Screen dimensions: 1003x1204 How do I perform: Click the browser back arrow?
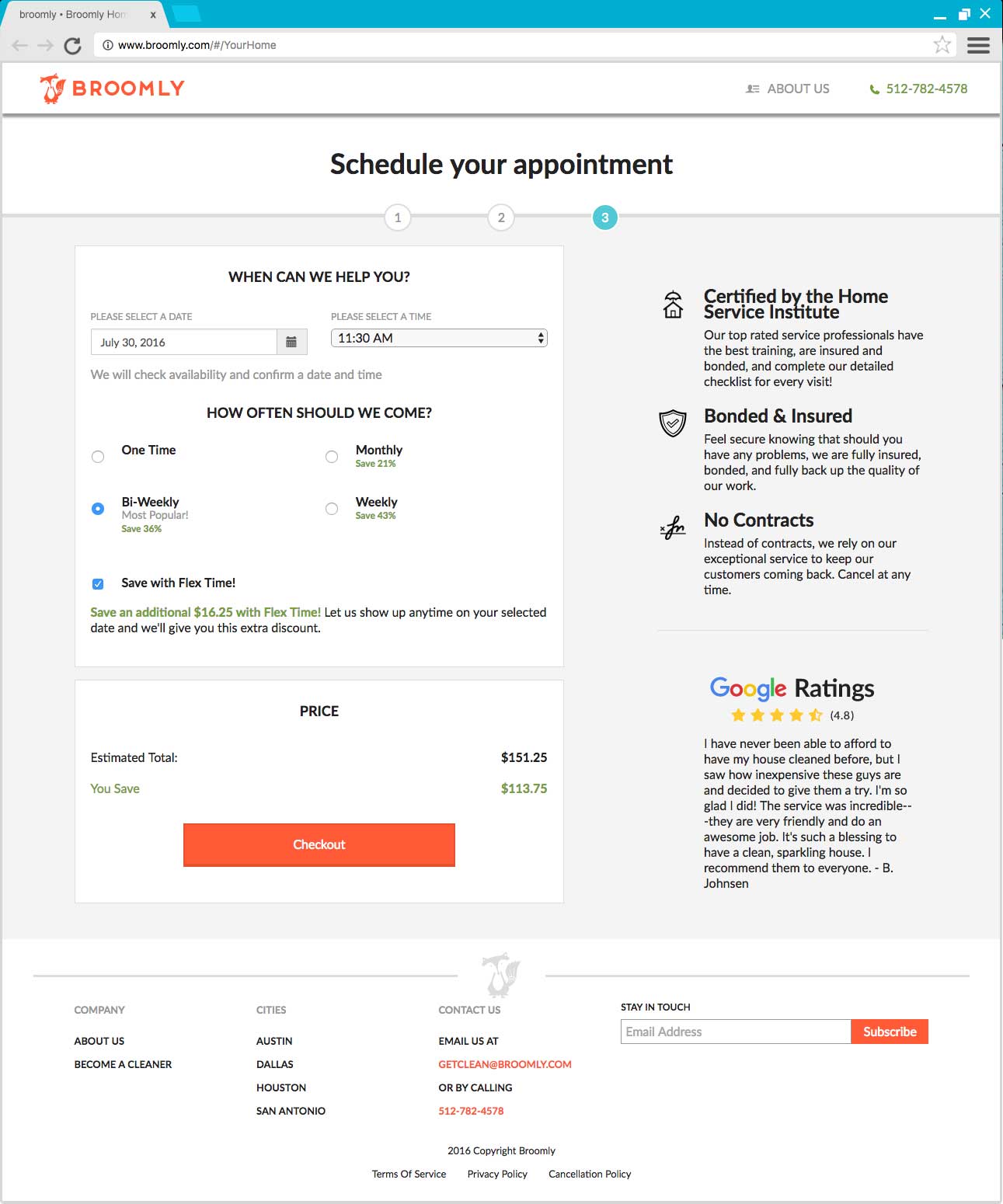pyautogui.click(x=20, y=46)
